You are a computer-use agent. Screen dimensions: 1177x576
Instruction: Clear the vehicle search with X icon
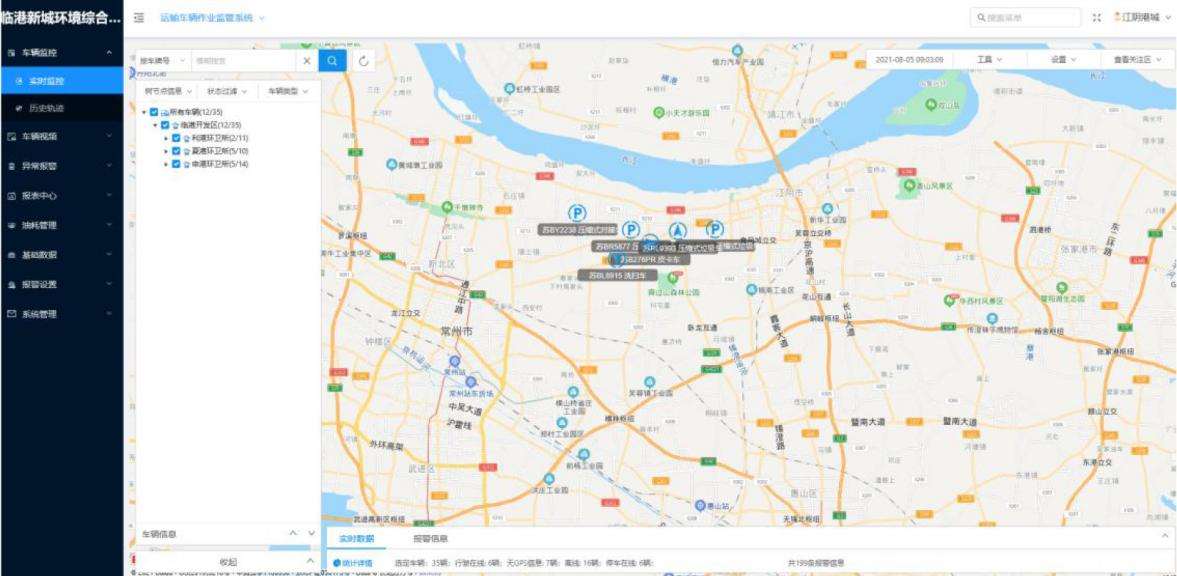pos(307,61)
